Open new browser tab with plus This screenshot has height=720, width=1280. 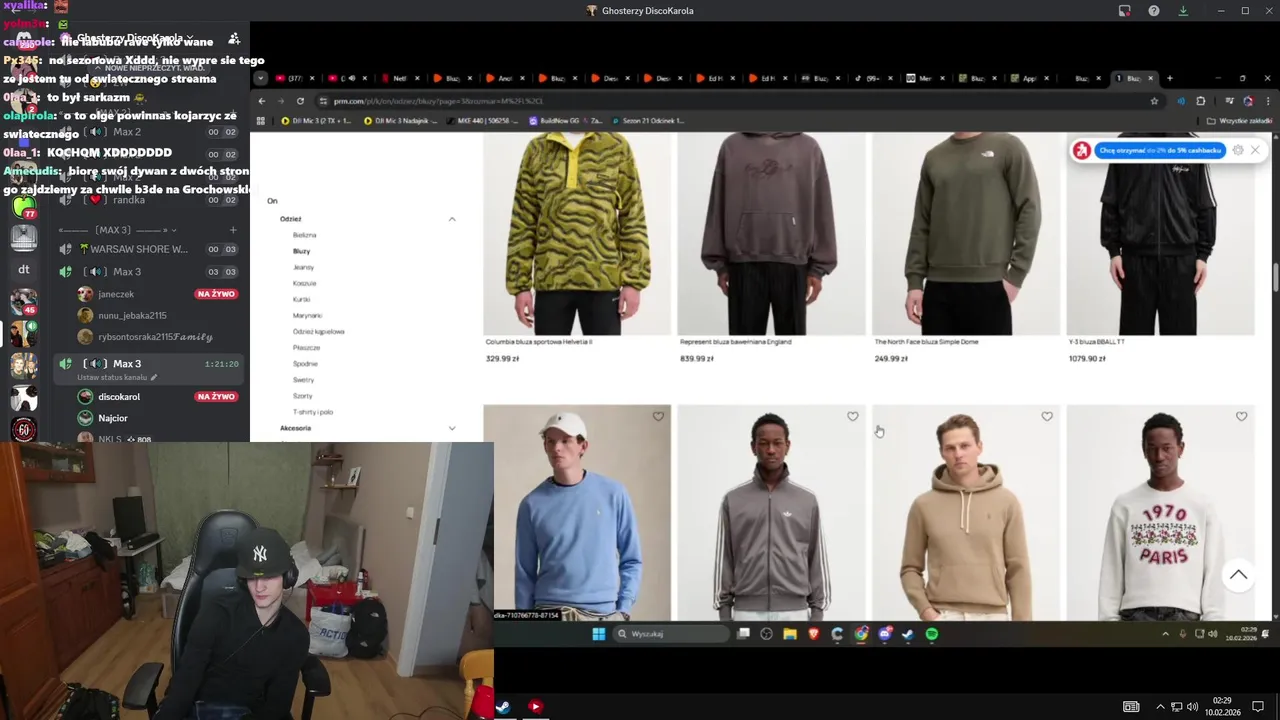pos(1170,78)
